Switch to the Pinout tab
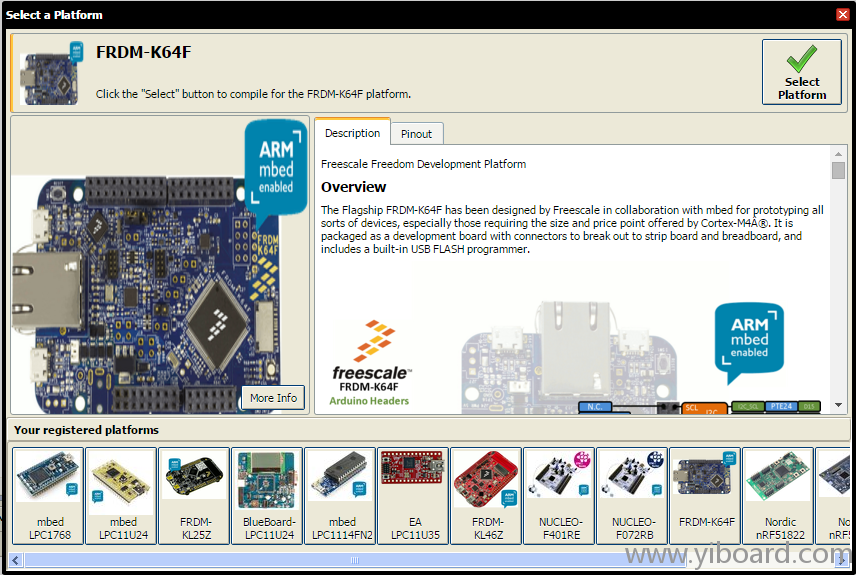Image resolution: width=856 pixels, height=575 pixels. tap(417, 134)
